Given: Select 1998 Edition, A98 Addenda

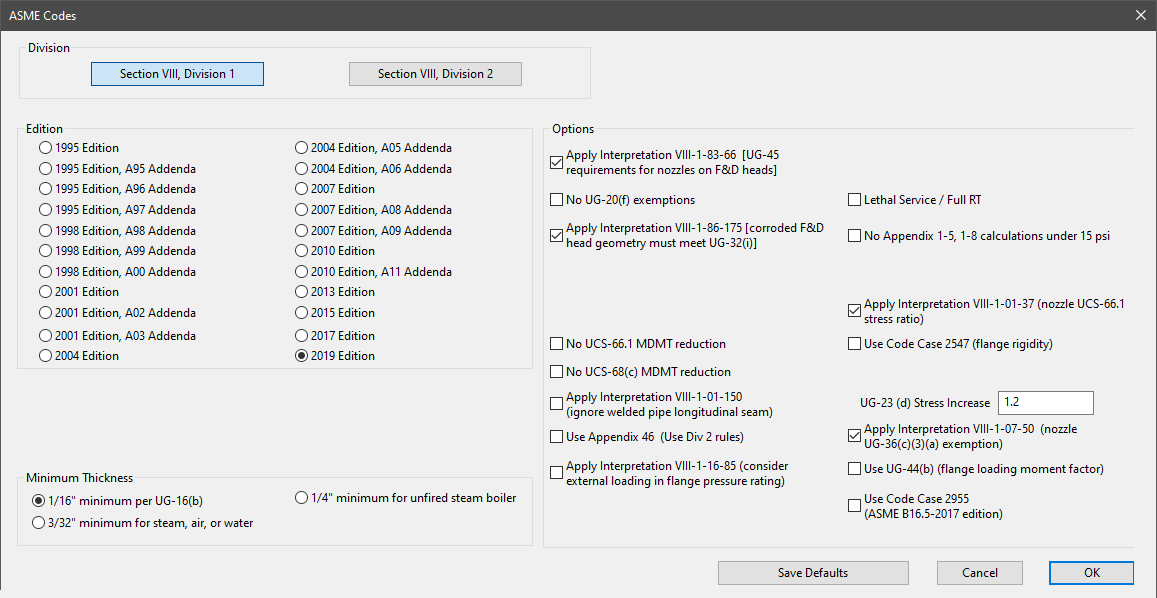Looking at the screenshot, I should click(45, 230).
